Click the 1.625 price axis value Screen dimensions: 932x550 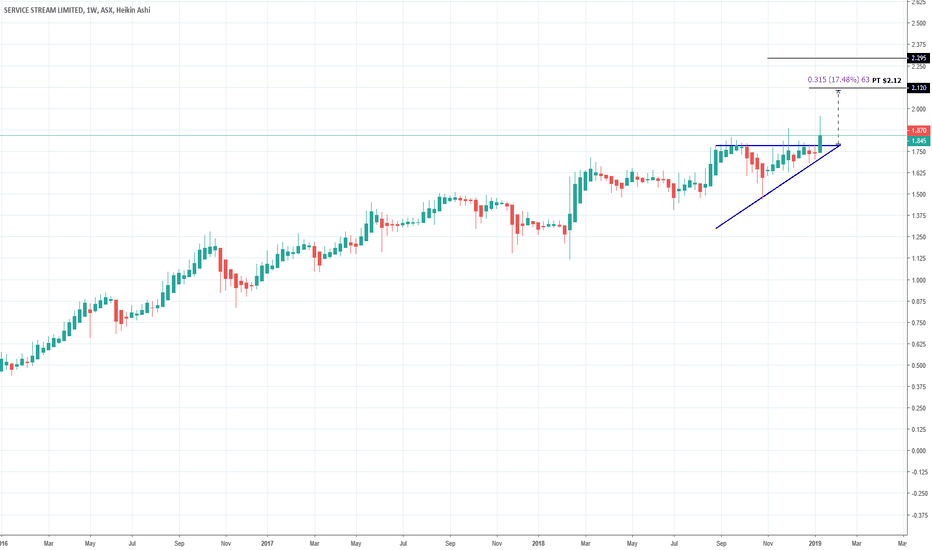coord(918,173)
